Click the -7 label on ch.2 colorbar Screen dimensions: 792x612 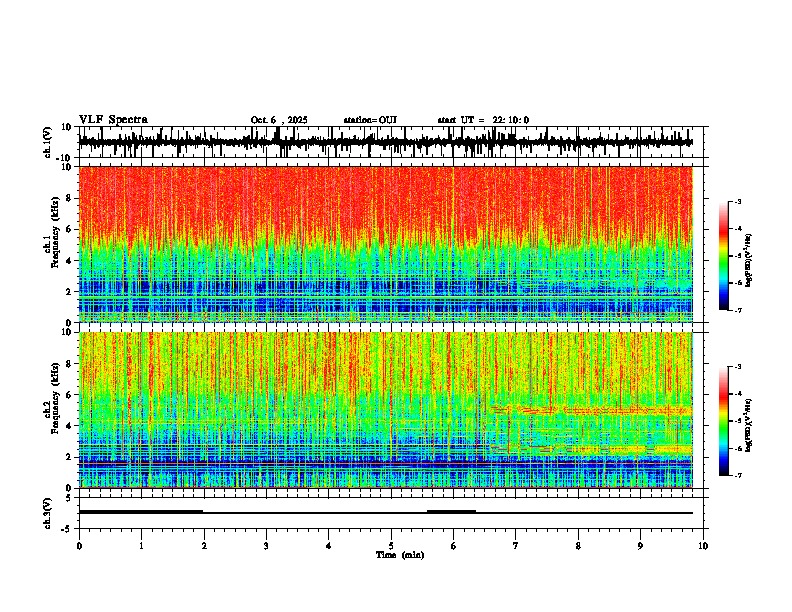[737, 475]
